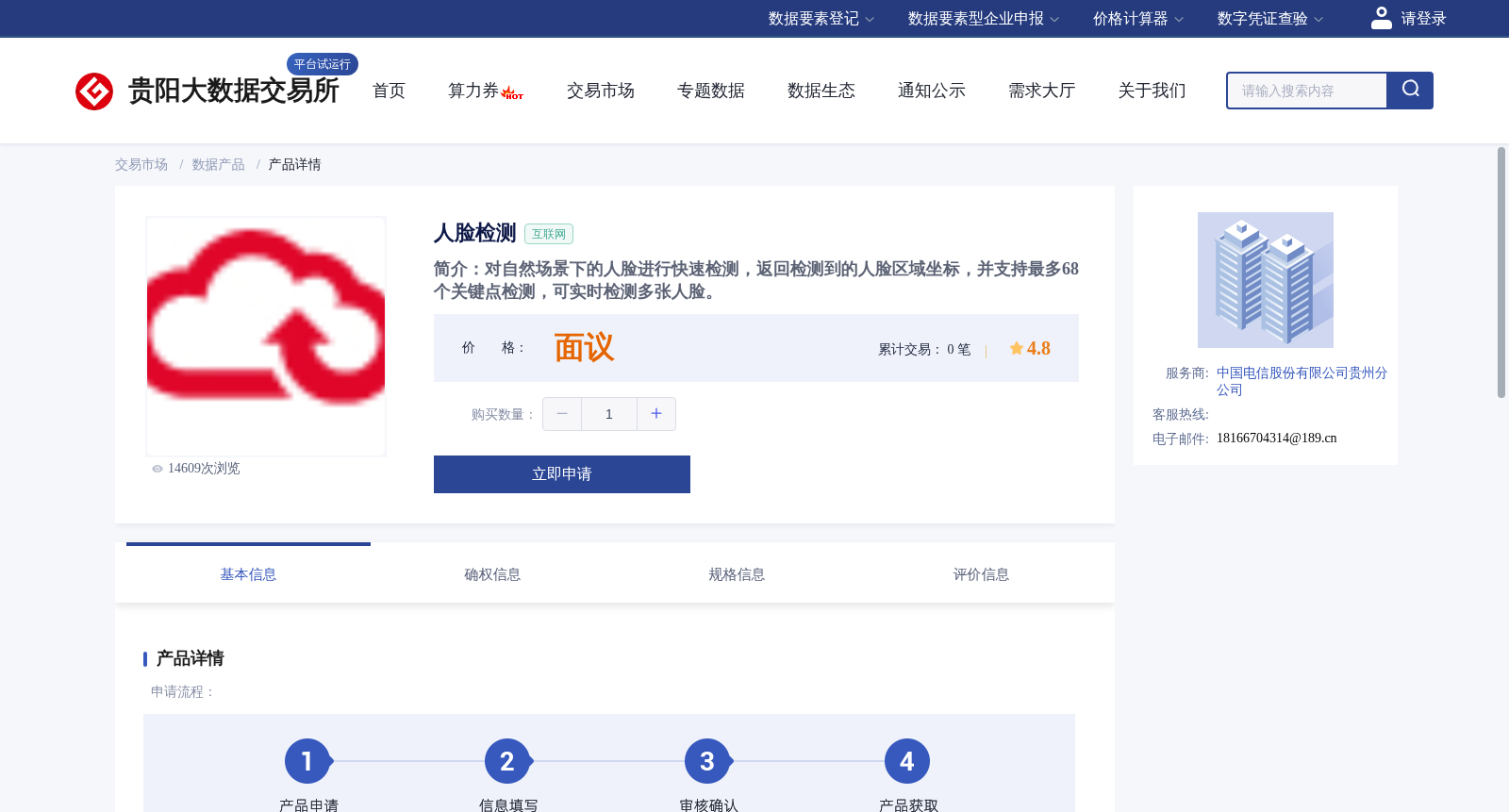
Task: Click 产品详情 in the breadcrumb
Action: (x=295, y=165)
